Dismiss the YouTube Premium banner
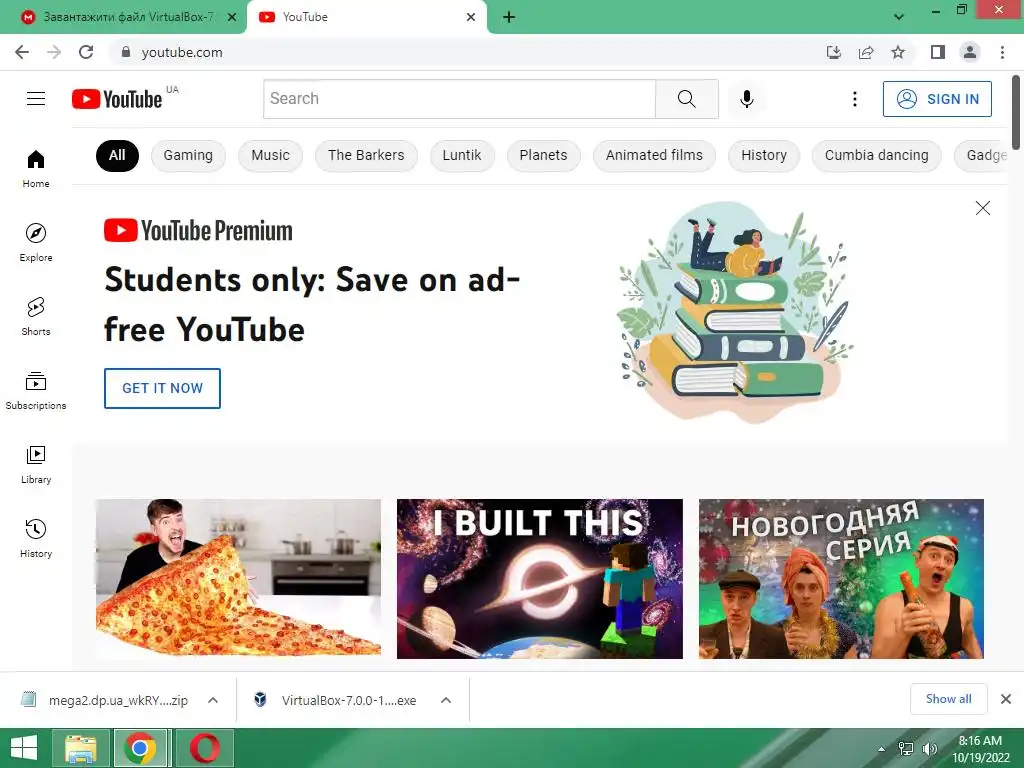 pos(983,208)
